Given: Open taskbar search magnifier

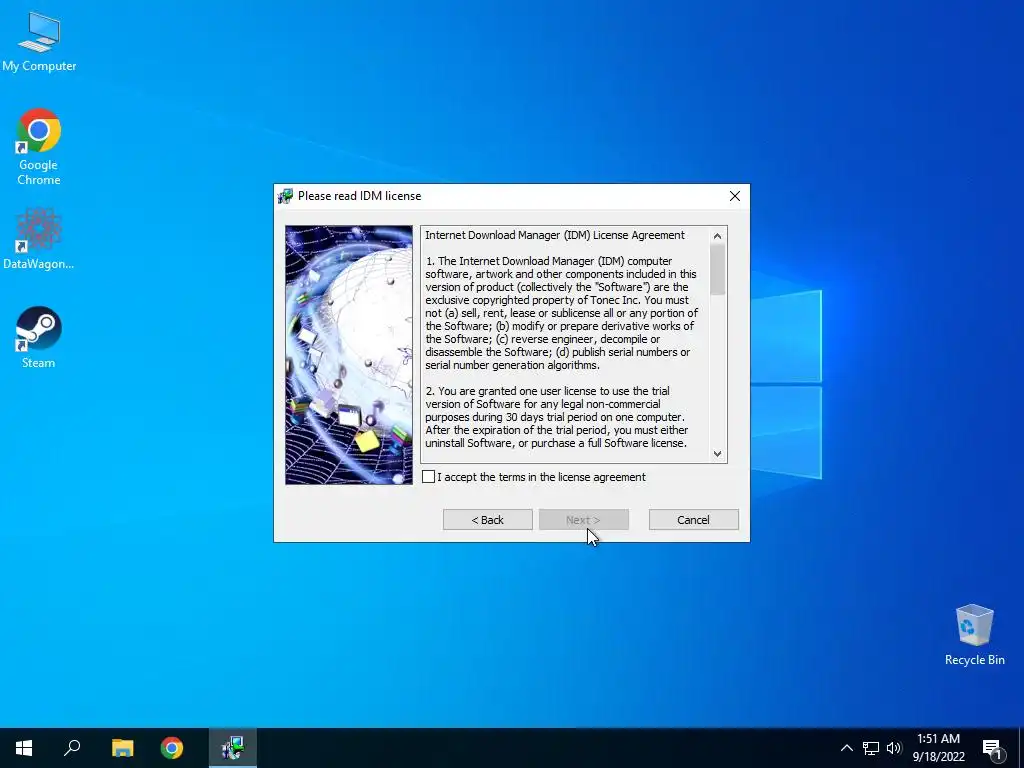Looking at the screenshot, I should 72,748.
